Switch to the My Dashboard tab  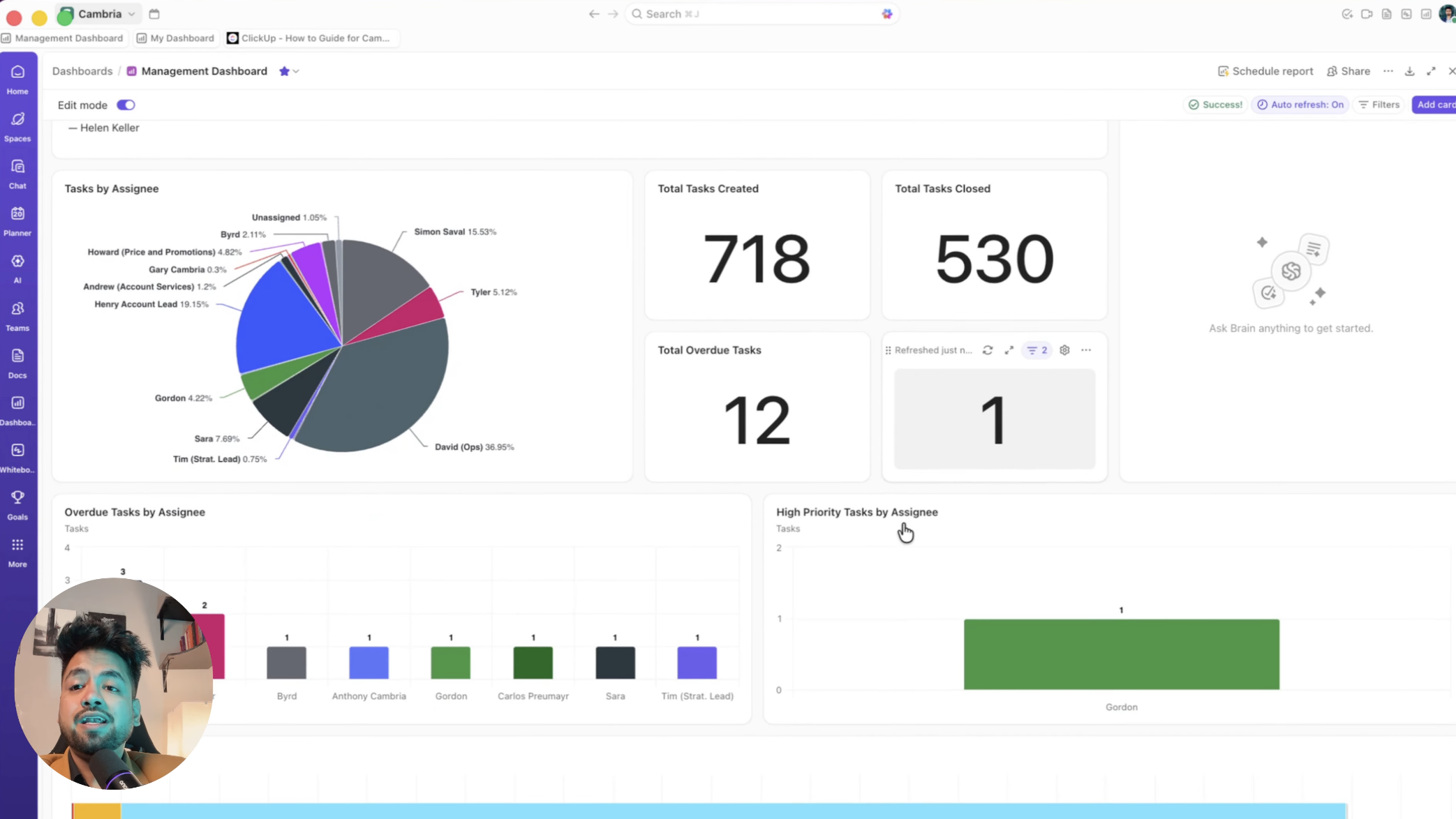click(x=175, y=38)
